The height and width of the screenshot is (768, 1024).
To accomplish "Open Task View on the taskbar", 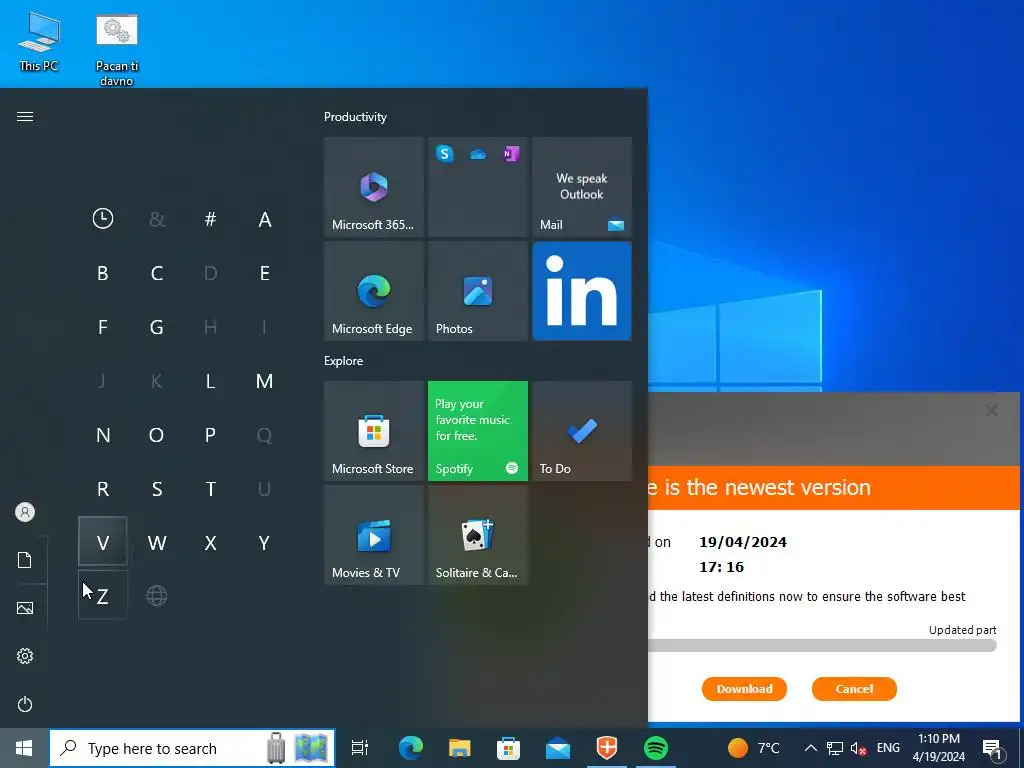I will point(359,748).
